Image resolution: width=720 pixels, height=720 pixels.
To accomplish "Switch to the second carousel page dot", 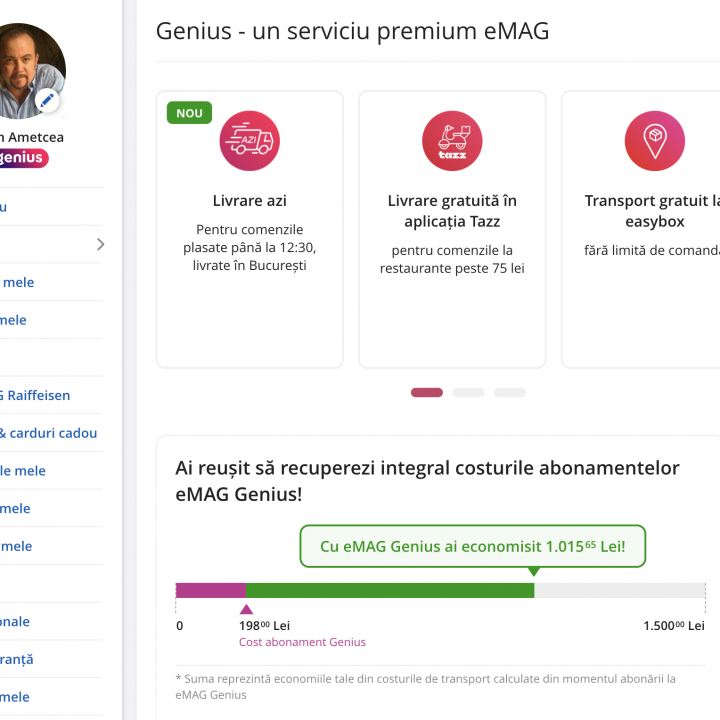I will coord(468,393).
